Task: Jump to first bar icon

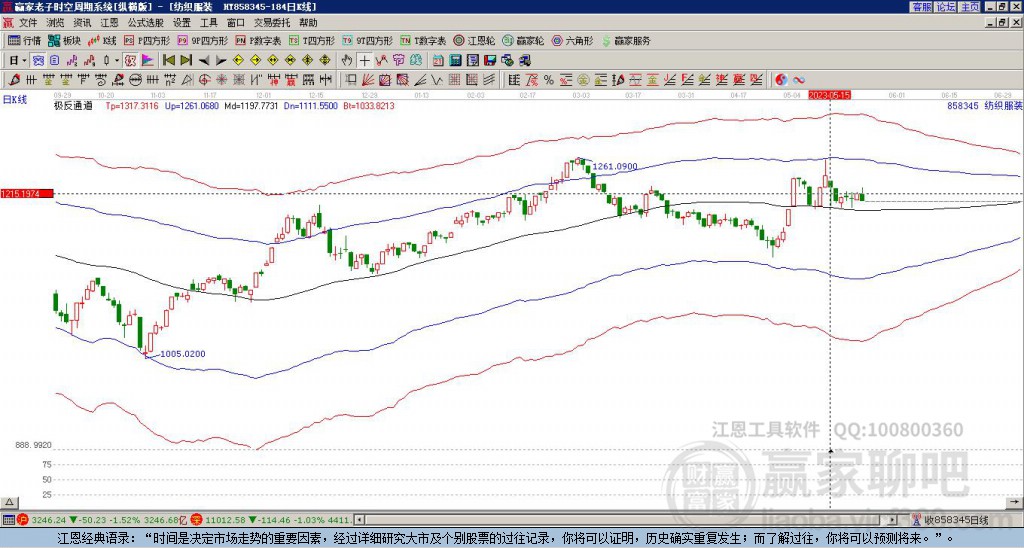Action: [168, 60]
